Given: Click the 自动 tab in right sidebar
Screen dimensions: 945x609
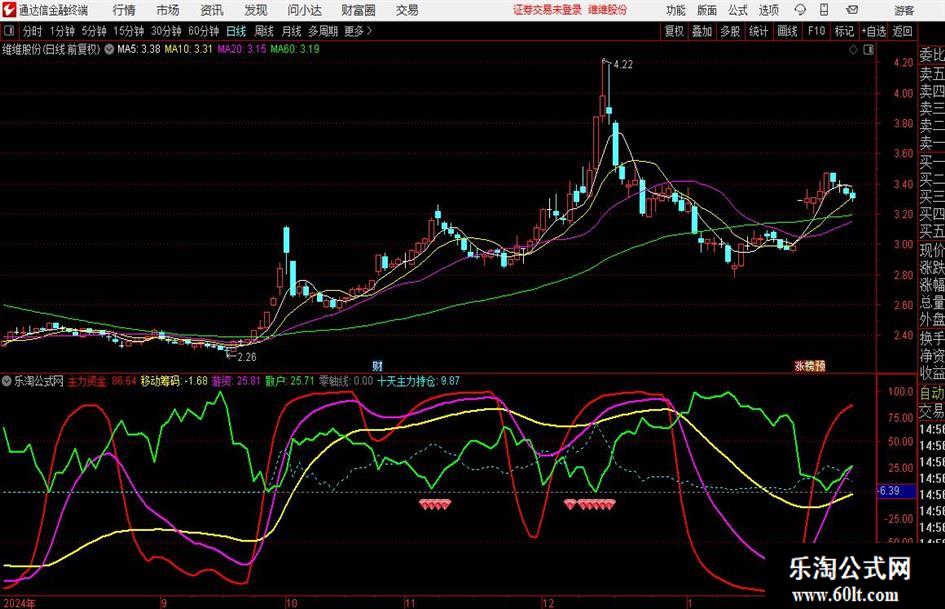Looking at the screenshot, I should 932,393.
